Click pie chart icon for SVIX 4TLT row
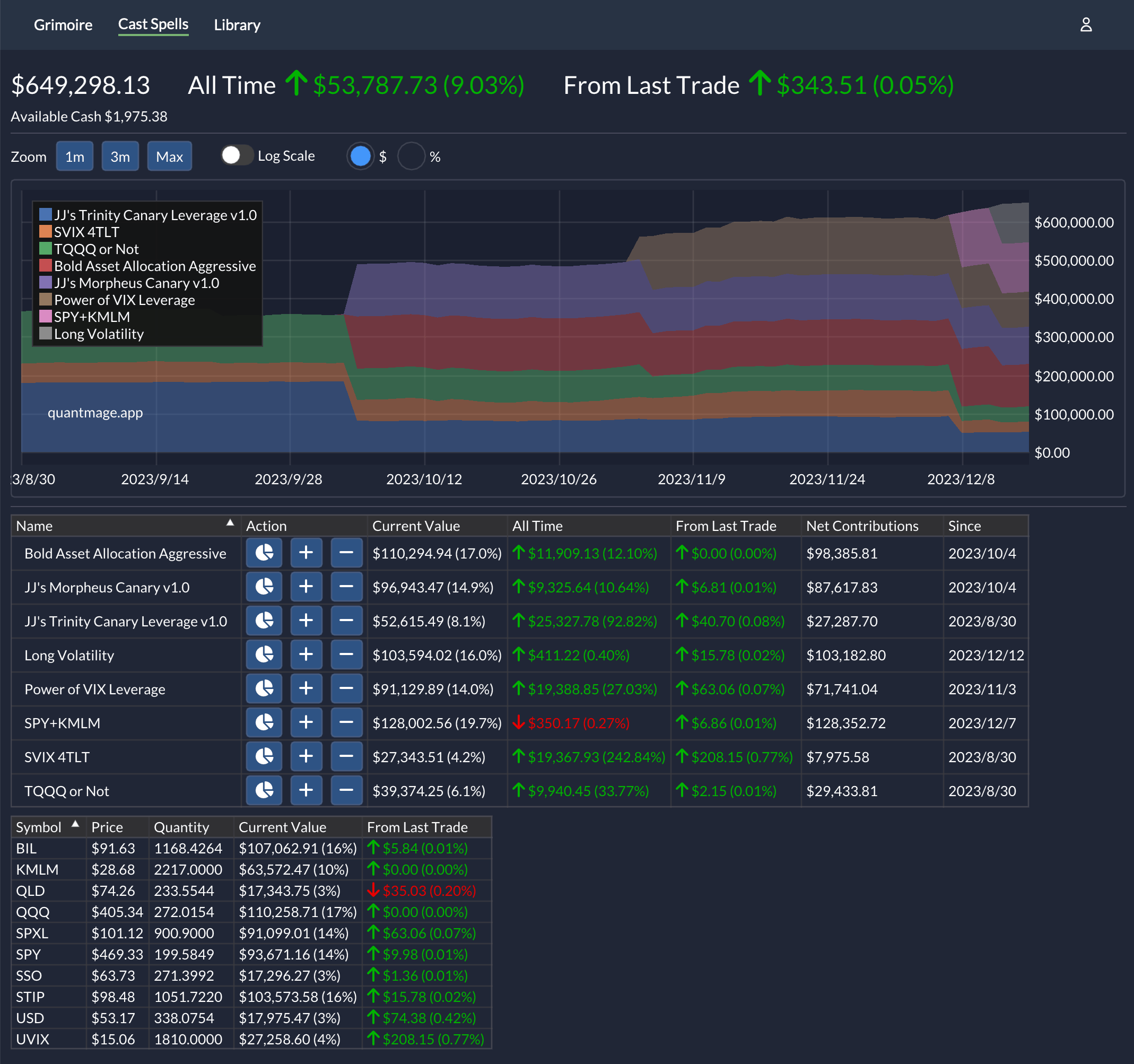 tap(264, 756)
